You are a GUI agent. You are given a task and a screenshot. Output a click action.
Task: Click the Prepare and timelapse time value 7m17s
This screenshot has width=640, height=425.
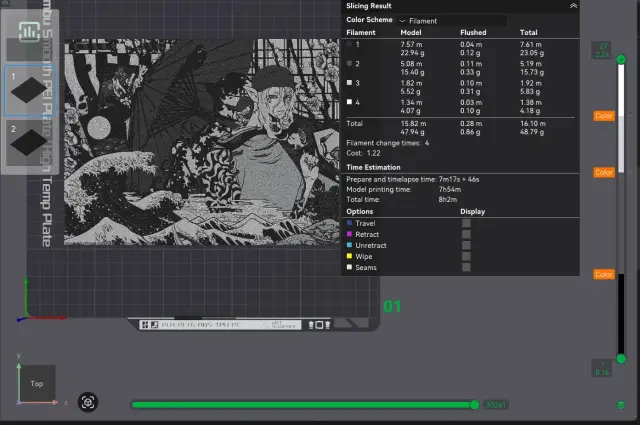pyautogui.click(x=449, y=179)
